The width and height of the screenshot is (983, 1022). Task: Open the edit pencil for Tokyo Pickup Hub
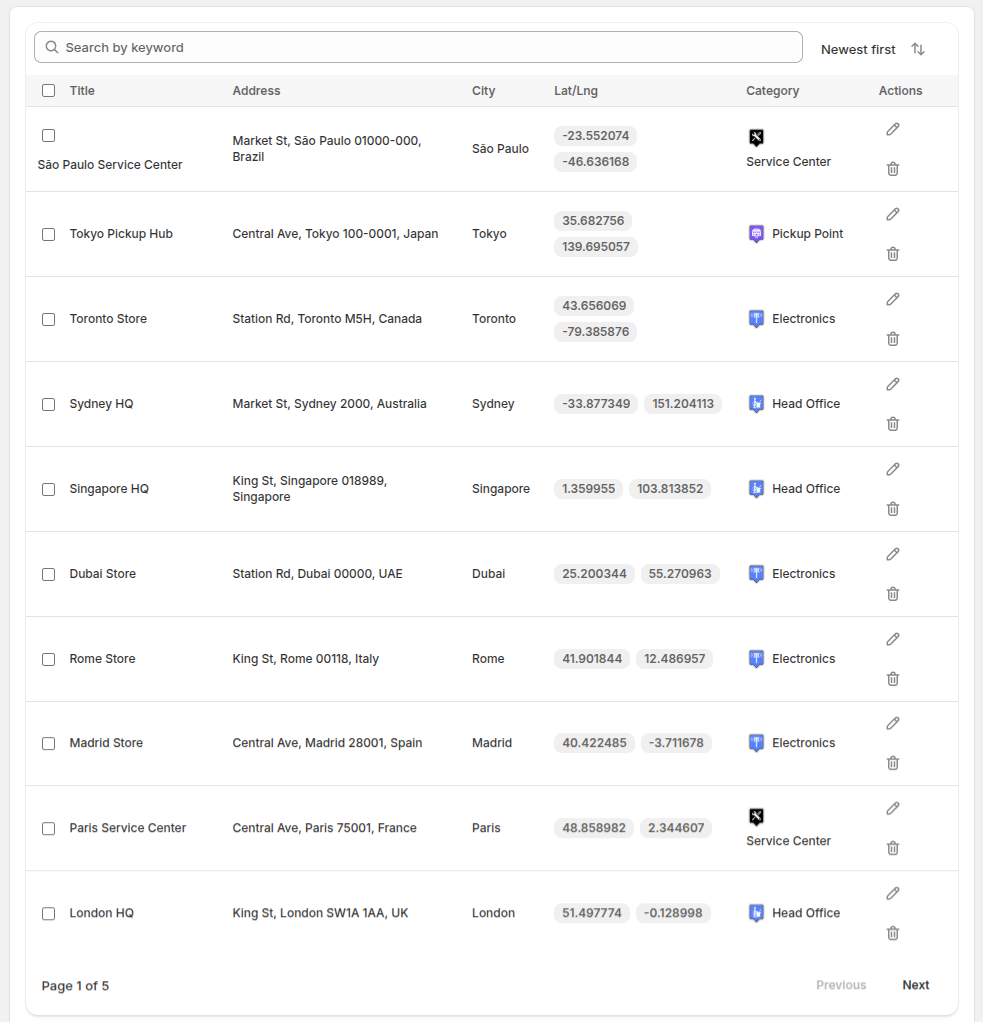pos(892,213)
